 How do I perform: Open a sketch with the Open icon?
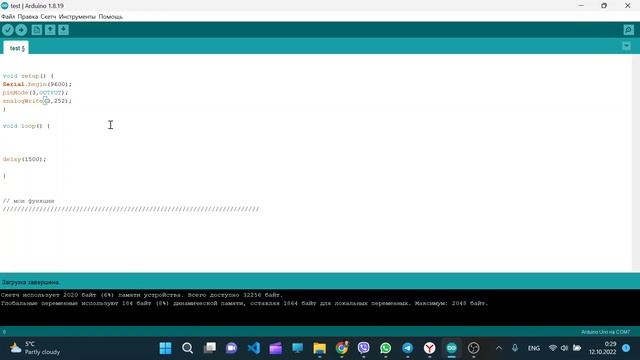tap(50, 30)
